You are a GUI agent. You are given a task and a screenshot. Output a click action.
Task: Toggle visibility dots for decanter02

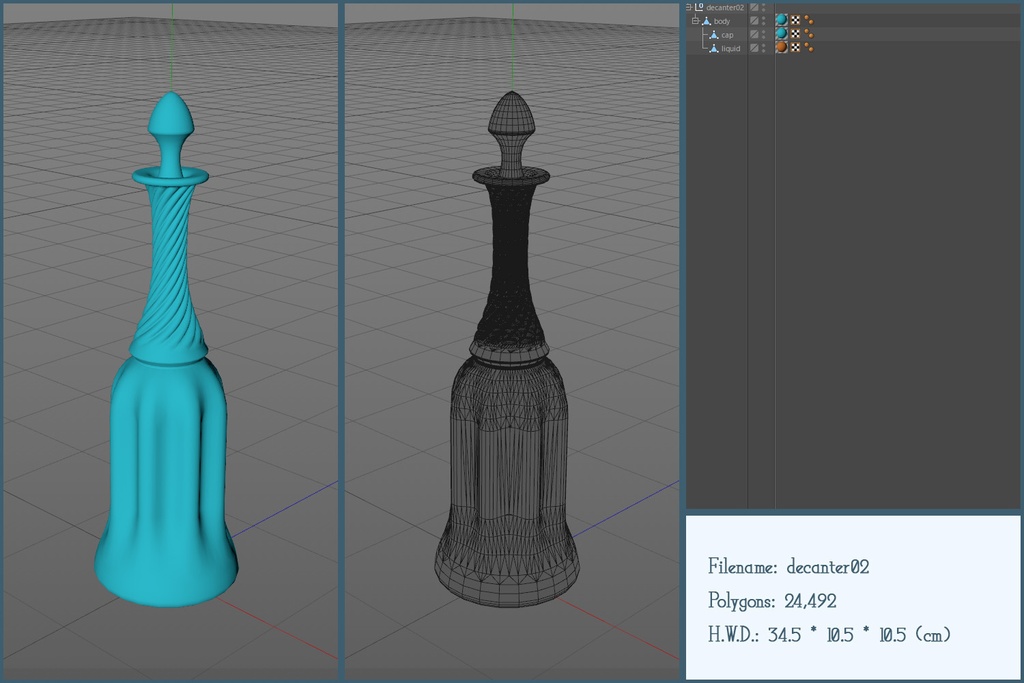click(763, 7)
